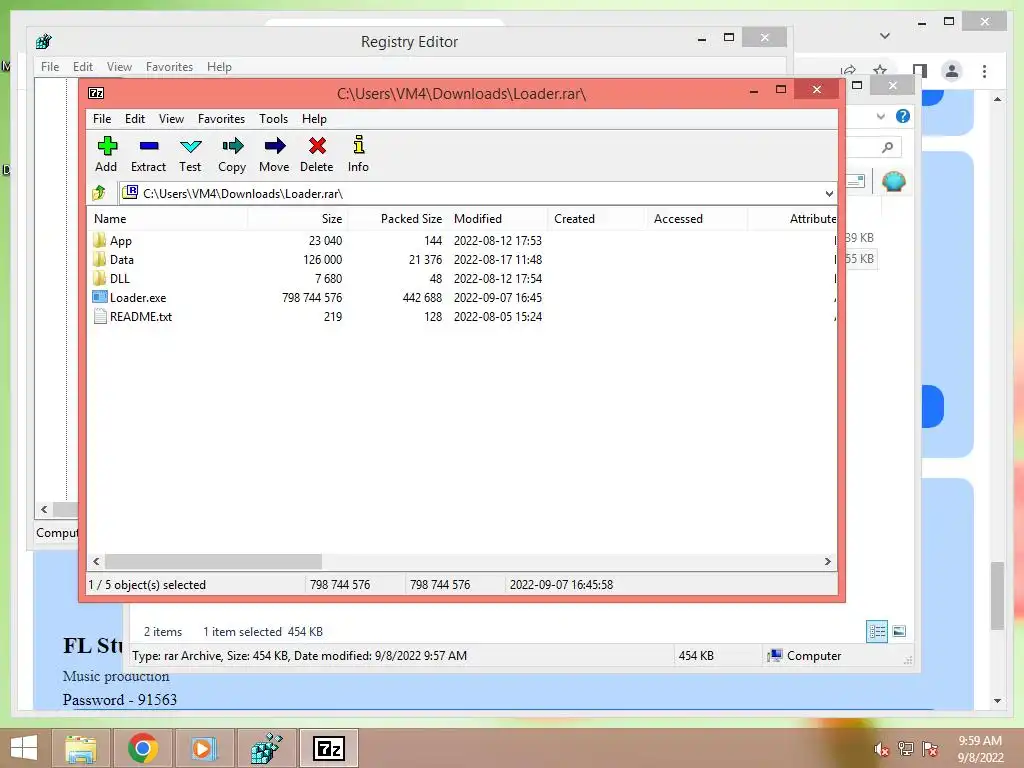
Task: Open Chrome from taskbar
Action: tap(143, 748)
